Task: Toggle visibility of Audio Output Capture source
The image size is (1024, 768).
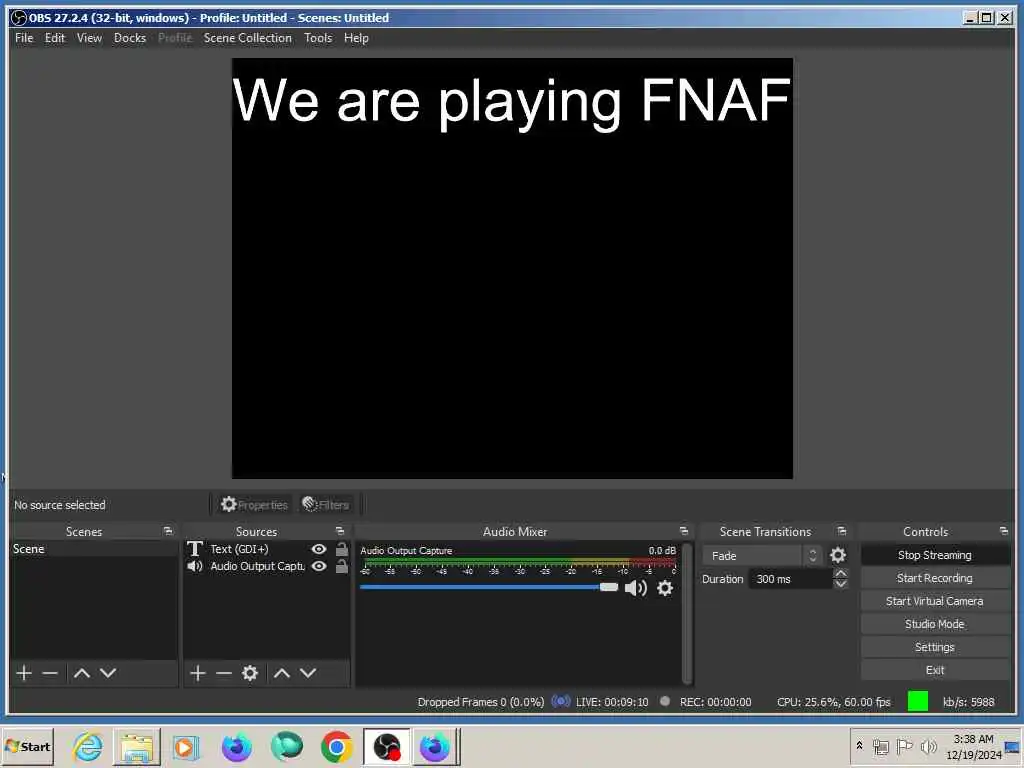Action: pyautogui.click(x=319, y=566)
